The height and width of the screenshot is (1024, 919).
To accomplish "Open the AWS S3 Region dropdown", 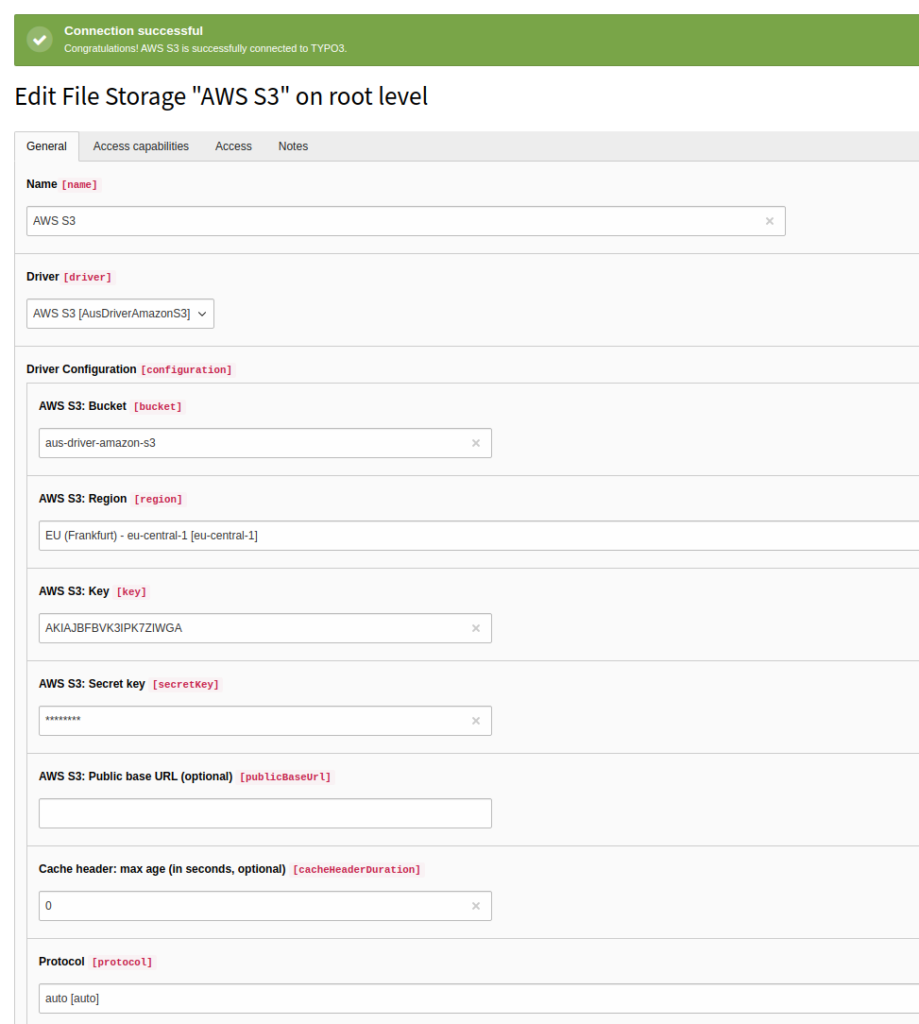I will pos(479,536).
